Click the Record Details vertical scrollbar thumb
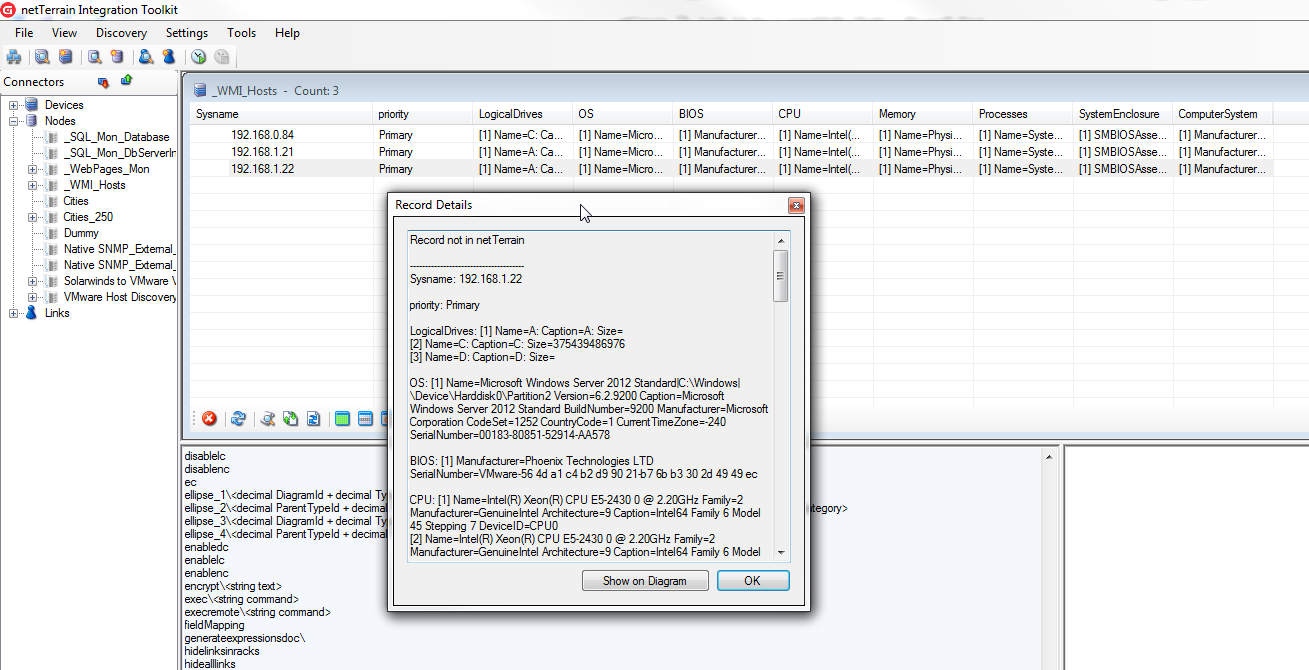Image resolution: width=1309 pixels, height=670 pixels. click(x=780, y=275)
